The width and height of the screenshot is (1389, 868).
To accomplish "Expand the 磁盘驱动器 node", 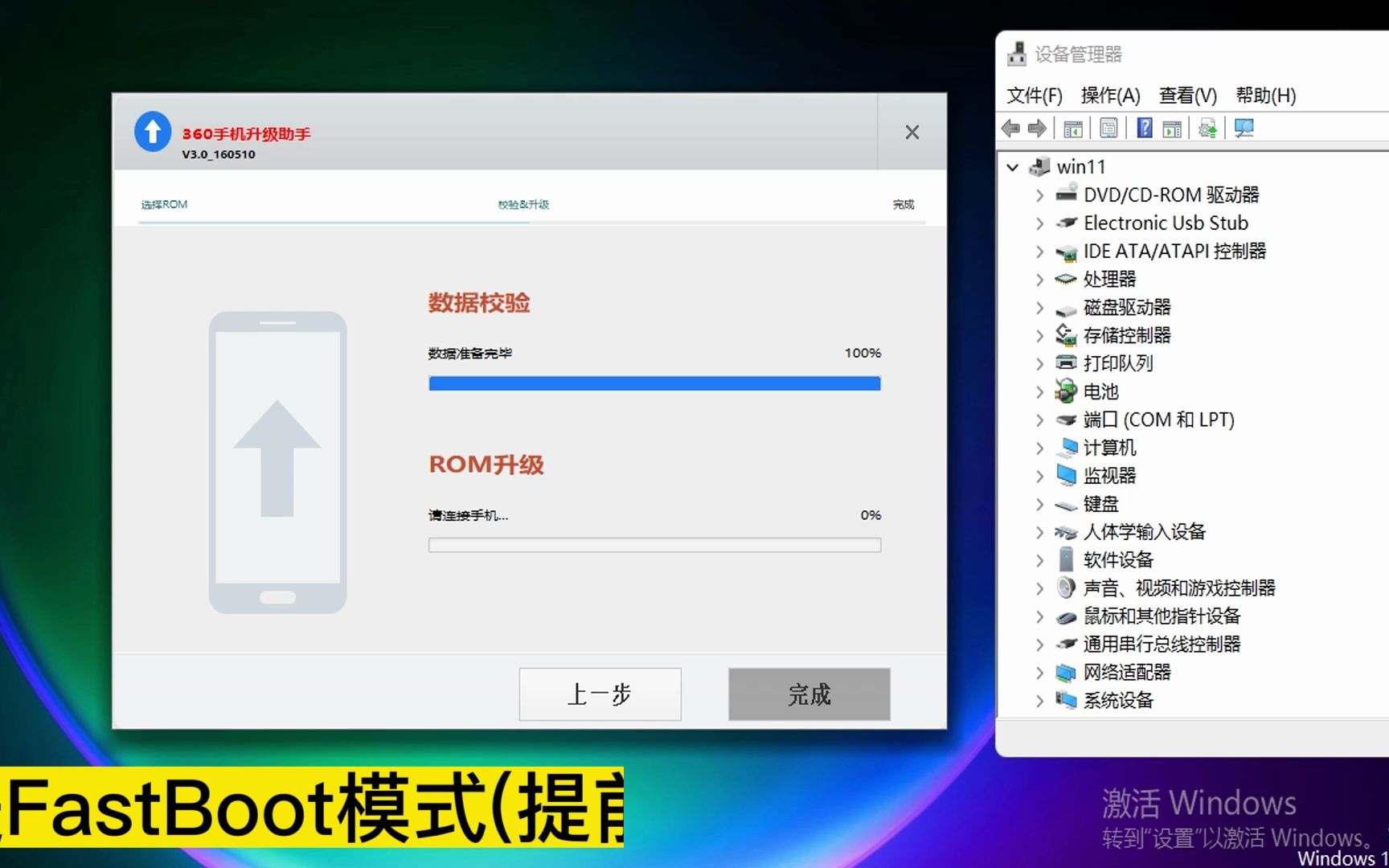I will click(1039, 308).
